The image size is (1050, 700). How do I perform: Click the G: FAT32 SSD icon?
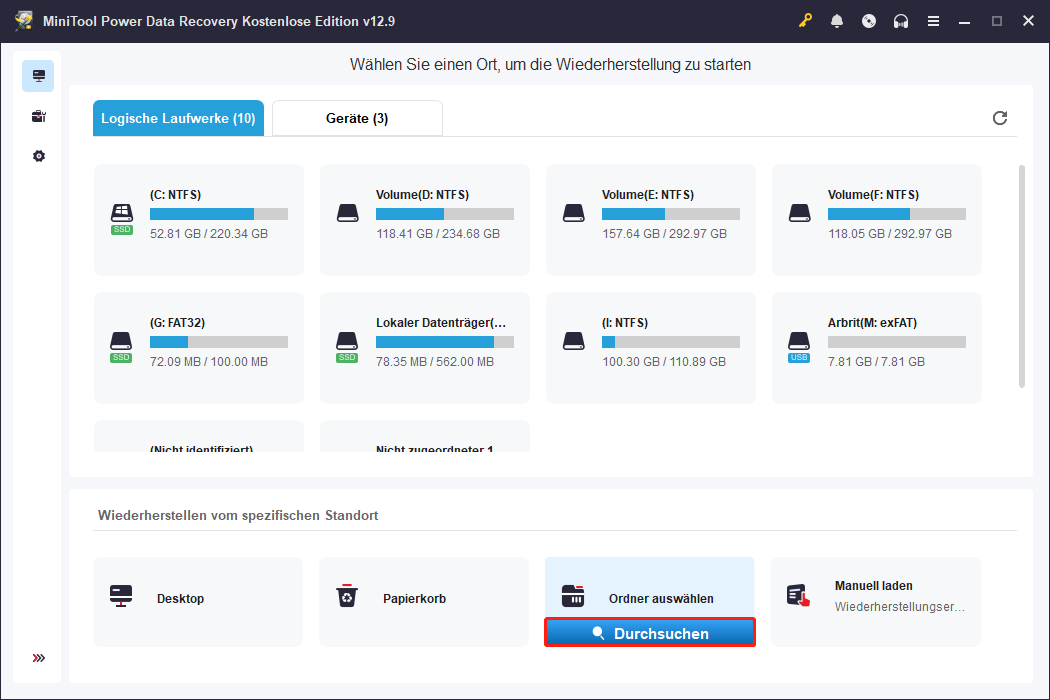click(x=121, y=346)
